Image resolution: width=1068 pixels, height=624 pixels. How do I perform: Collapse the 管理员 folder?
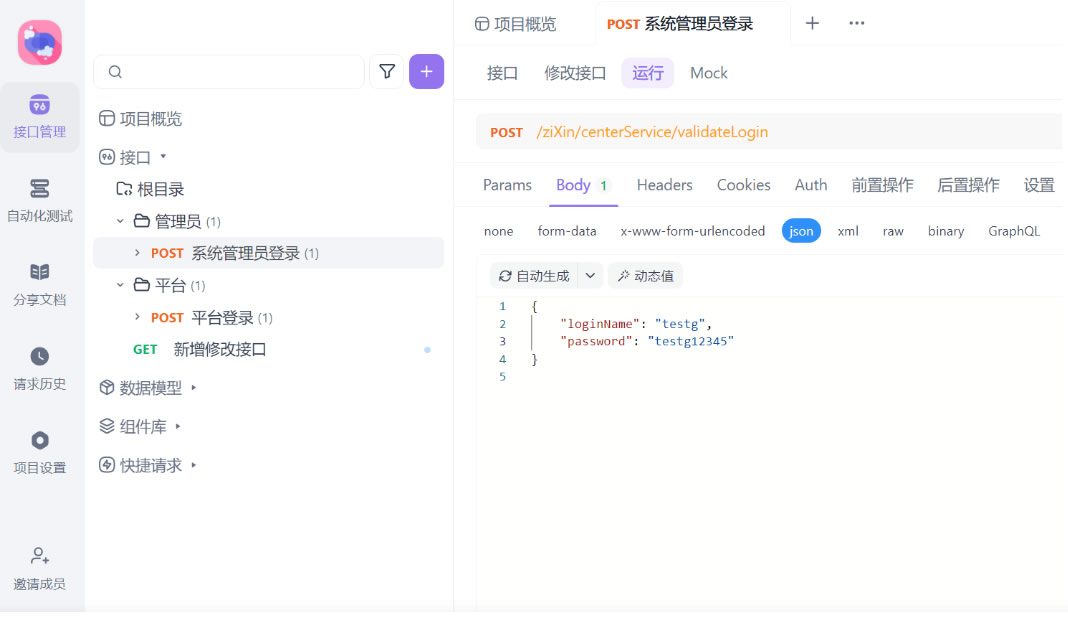120,221
